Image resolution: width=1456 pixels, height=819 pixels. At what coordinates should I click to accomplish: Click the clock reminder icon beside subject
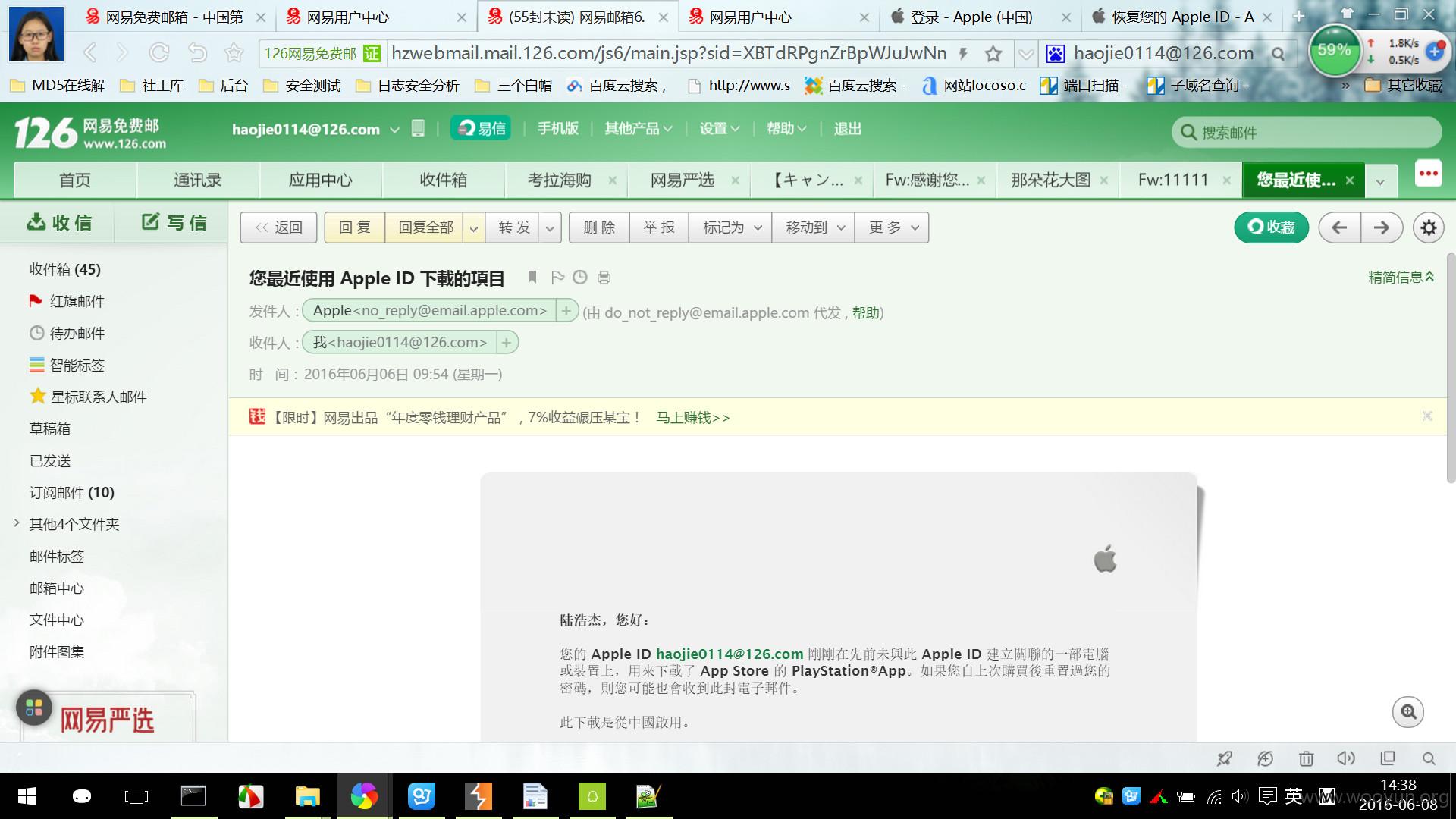coord(580,278)
